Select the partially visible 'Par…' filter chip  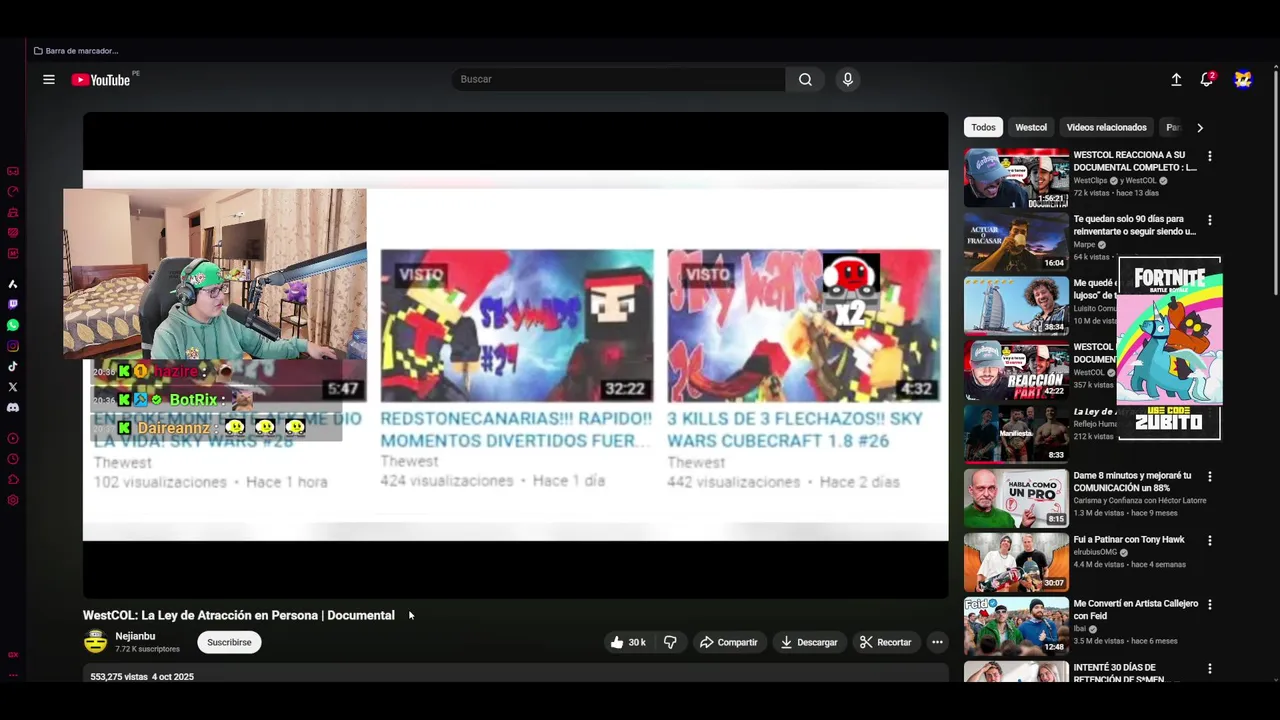(x=1172, y=128)
